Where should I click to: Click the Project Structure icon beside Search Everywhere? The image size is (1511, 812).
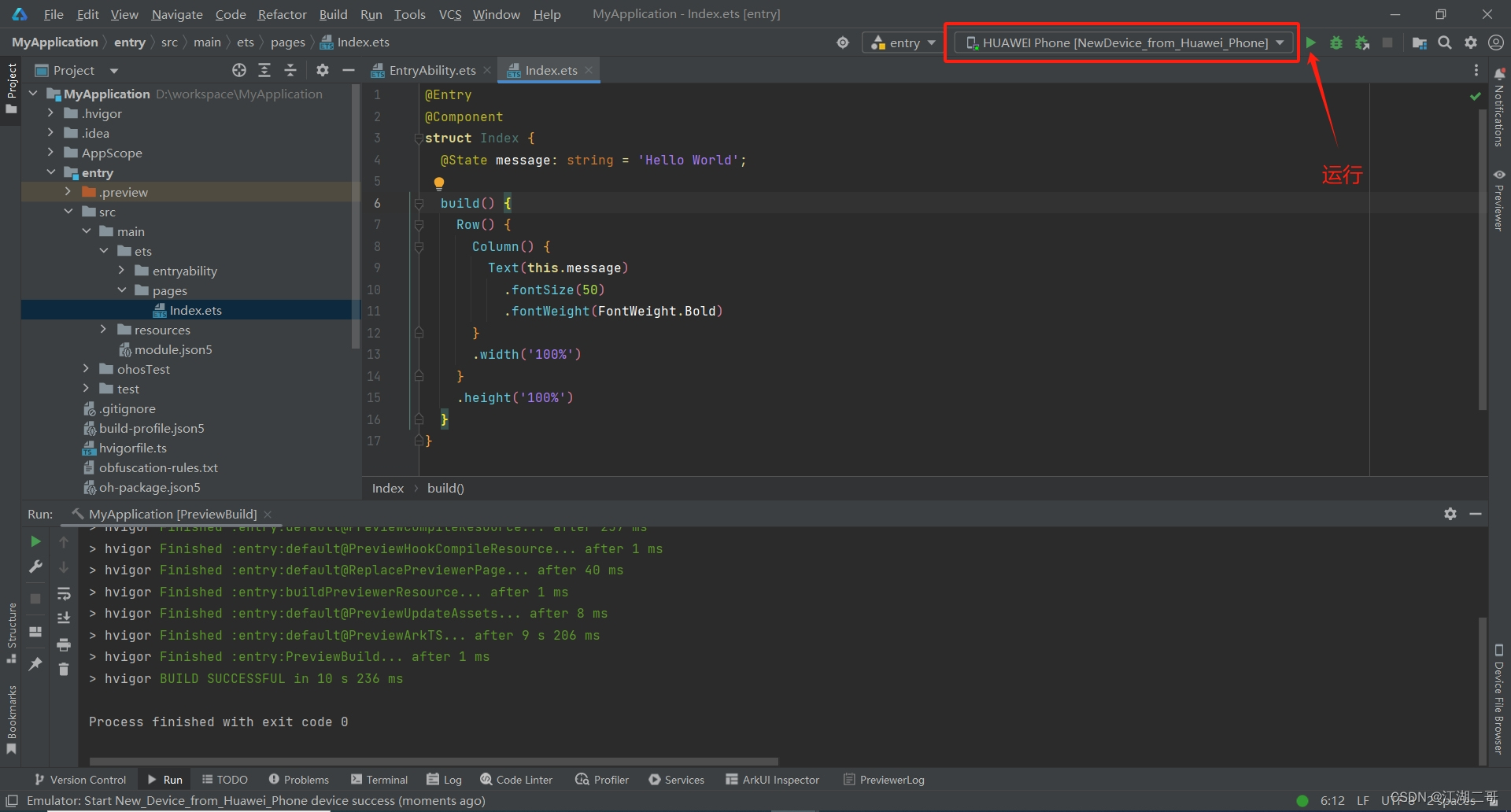[x=1420, y=42]
